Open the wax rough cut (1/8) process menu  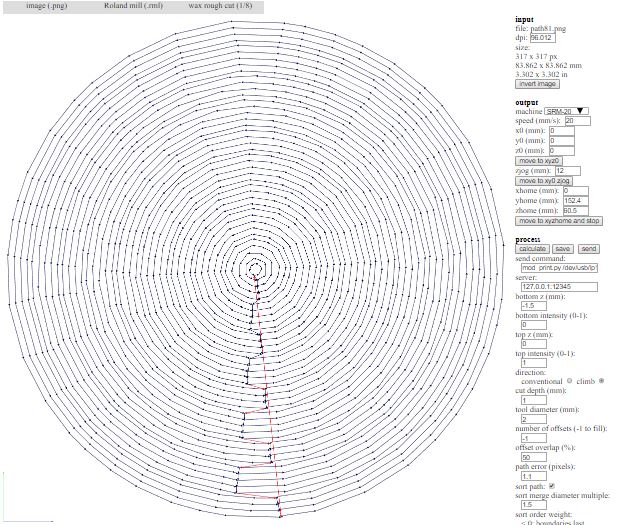[220, 6]
